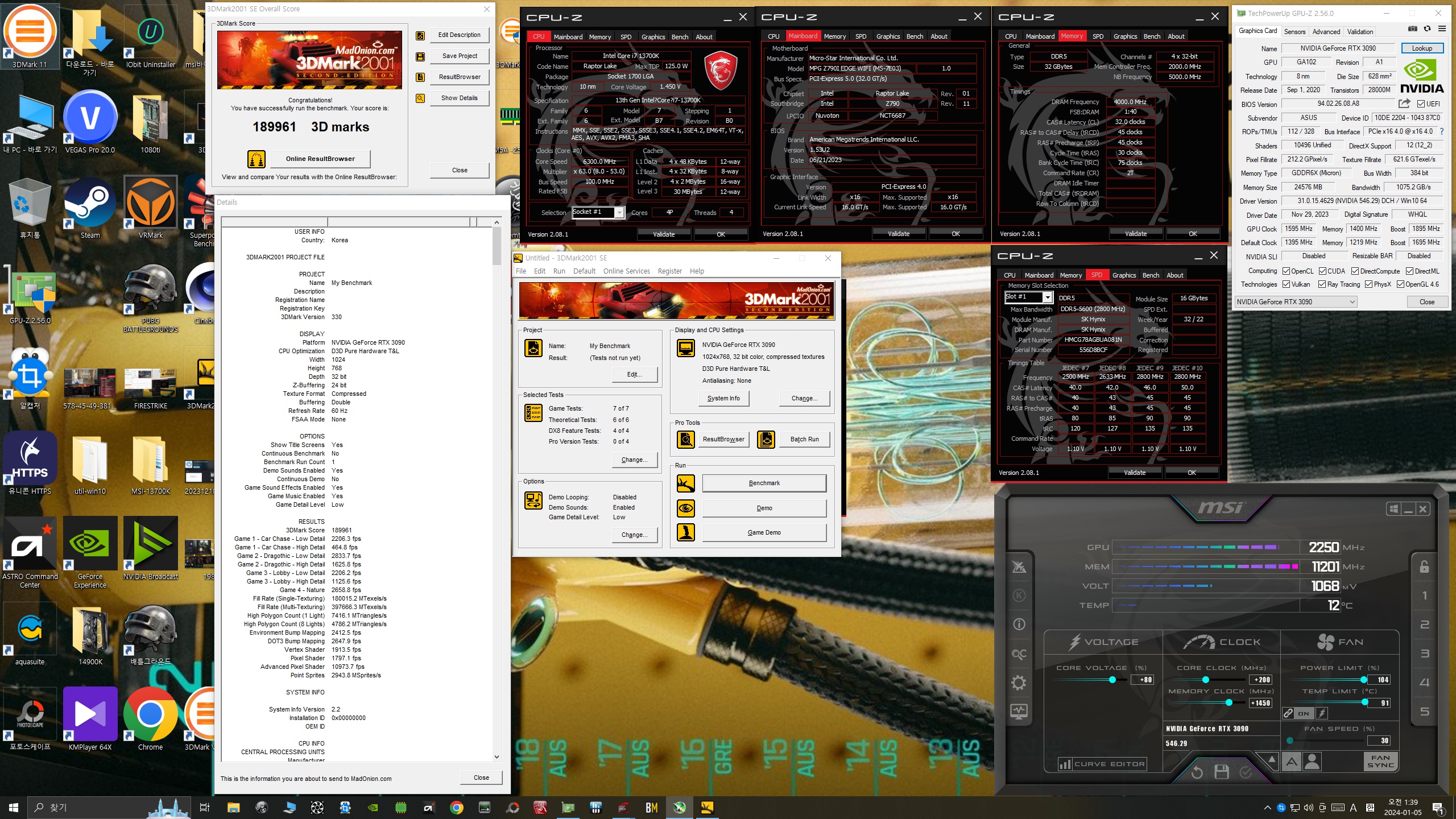
Task: Click the Curve Editor button in Afterburner
Action: [x=1101, y=764]
